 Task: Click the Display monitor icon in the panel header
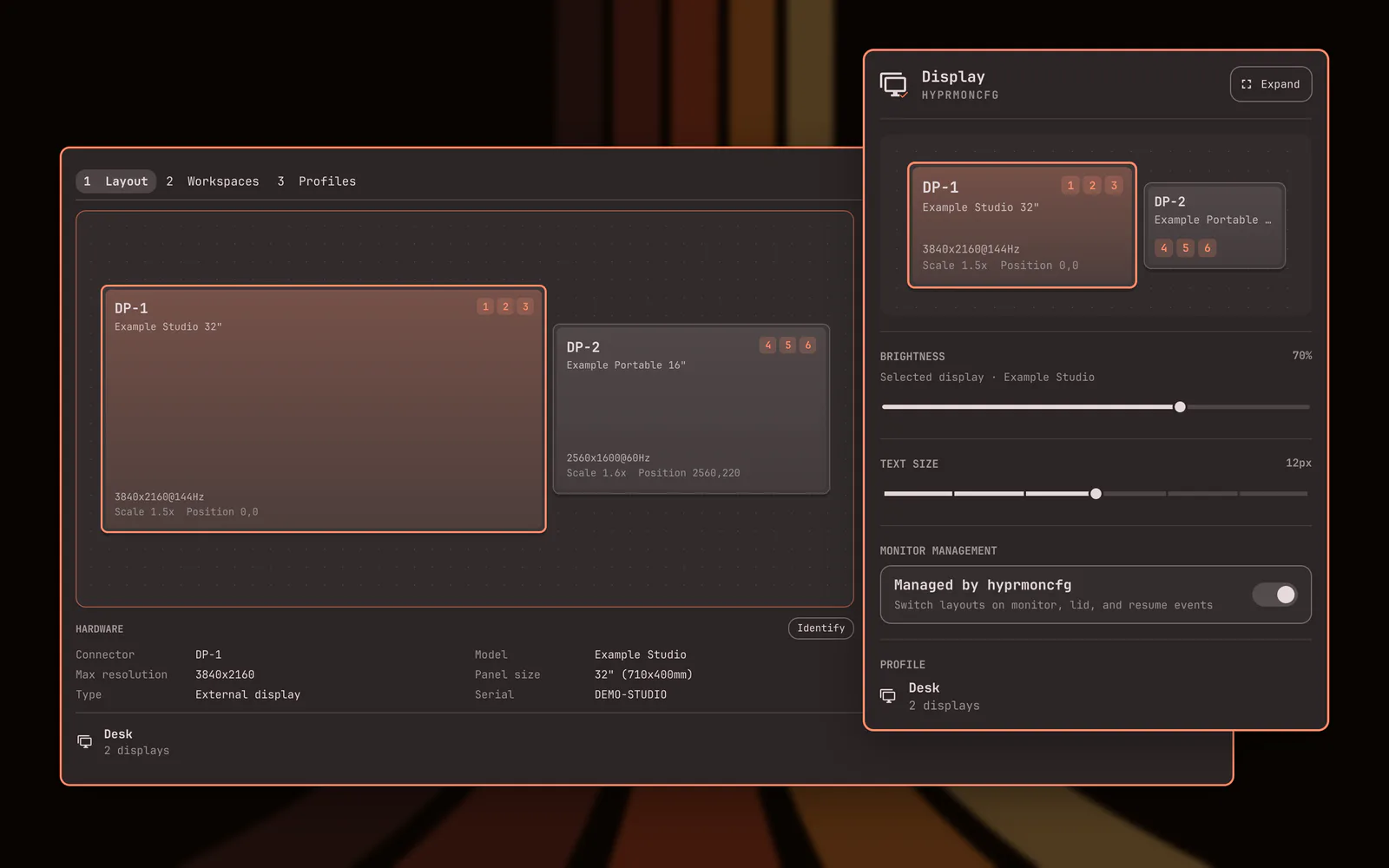point(893,84)
